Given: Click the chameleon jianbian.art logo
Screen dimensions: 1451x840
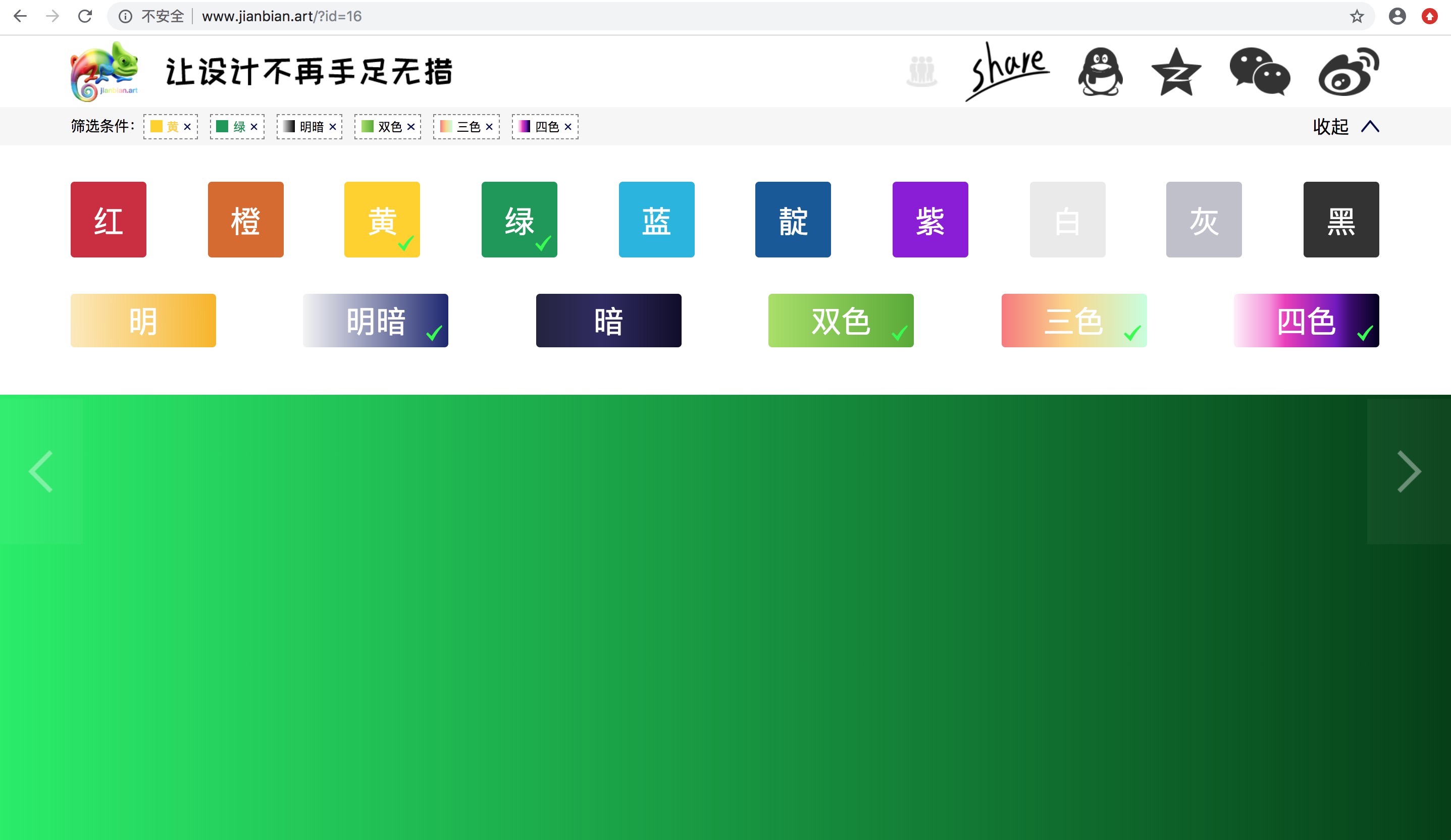Looking at the screenshot, I should coord(104,72).
